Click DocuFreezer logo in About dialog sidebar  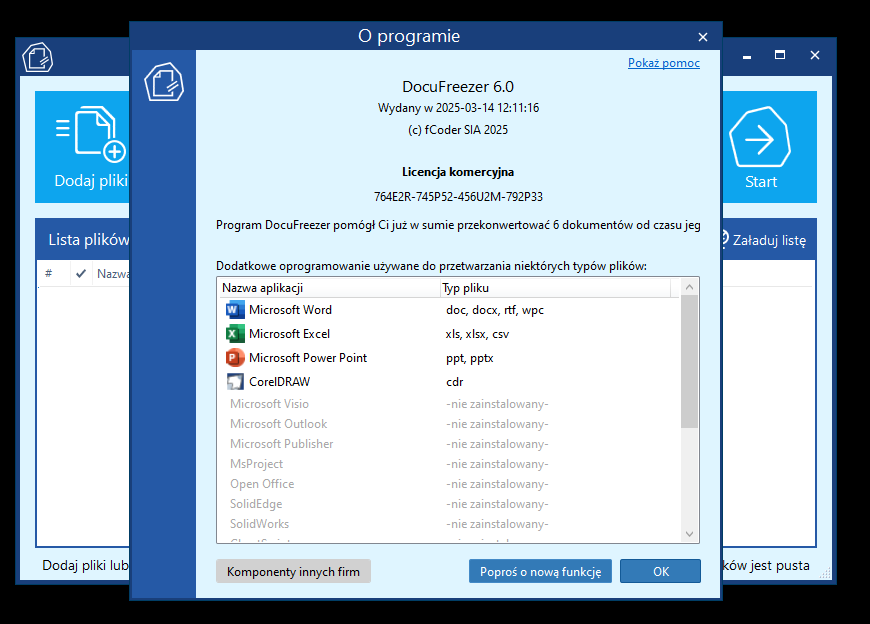click(x=164, y=82)
